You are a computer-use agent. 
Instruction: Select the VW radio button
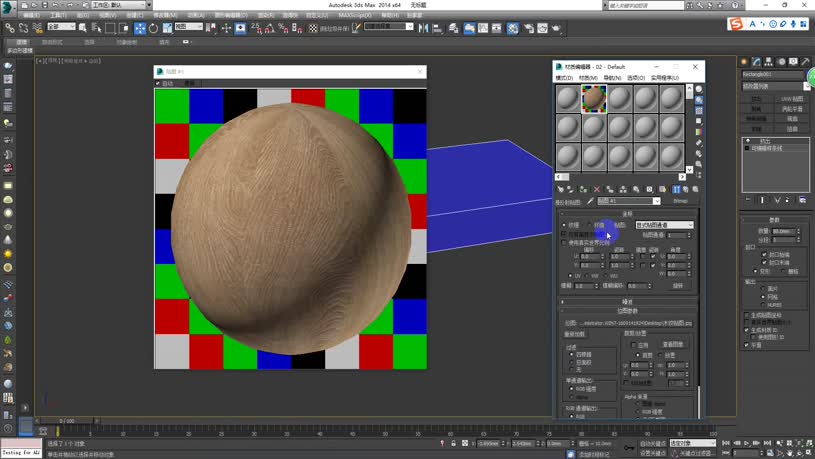587,276
